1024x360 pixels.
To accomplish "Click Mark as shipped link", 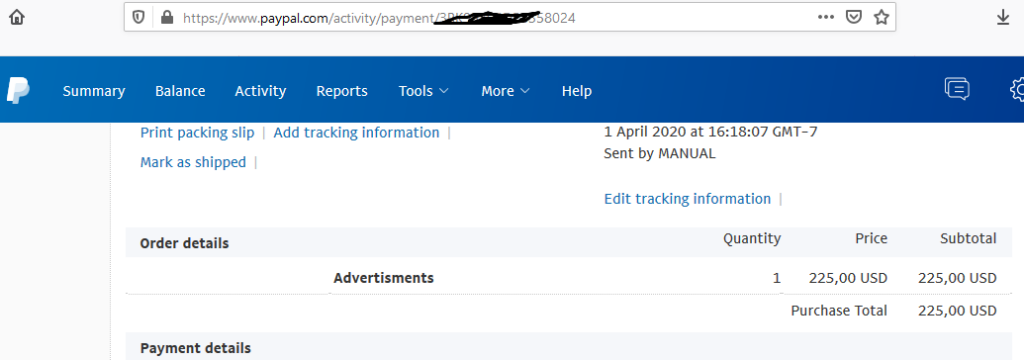I will (x=193, y=162).
